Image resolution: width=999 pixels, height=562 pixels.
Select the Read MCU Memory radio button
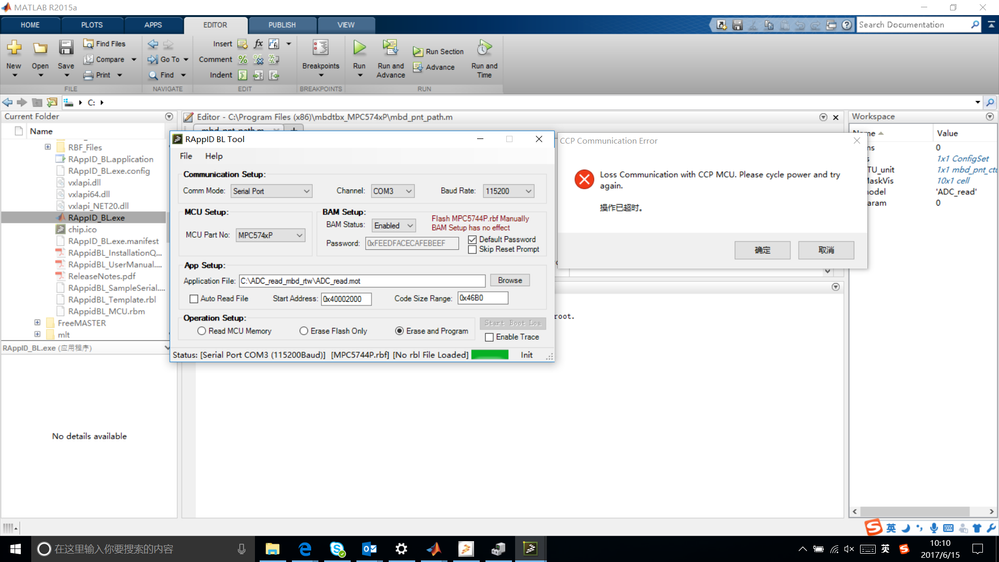click(201, 331)
